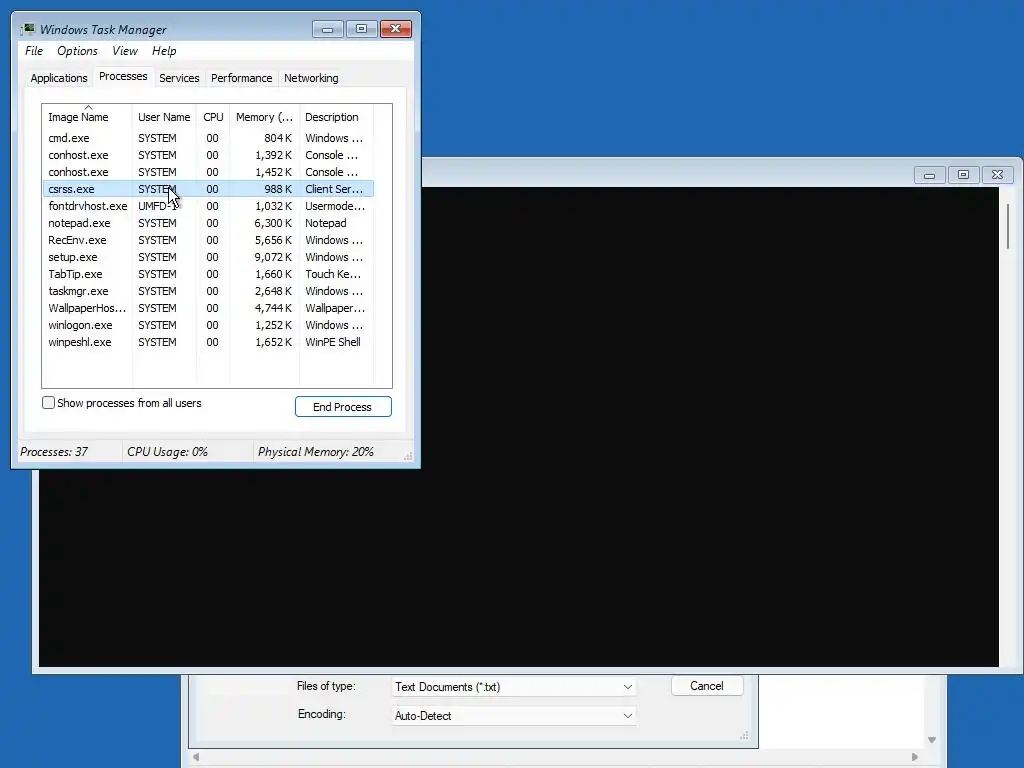Viewport: 1024px width, 768px height.
Task: Select conhost.exe using 1,392 K memory
Action: [x=208, y=155]
